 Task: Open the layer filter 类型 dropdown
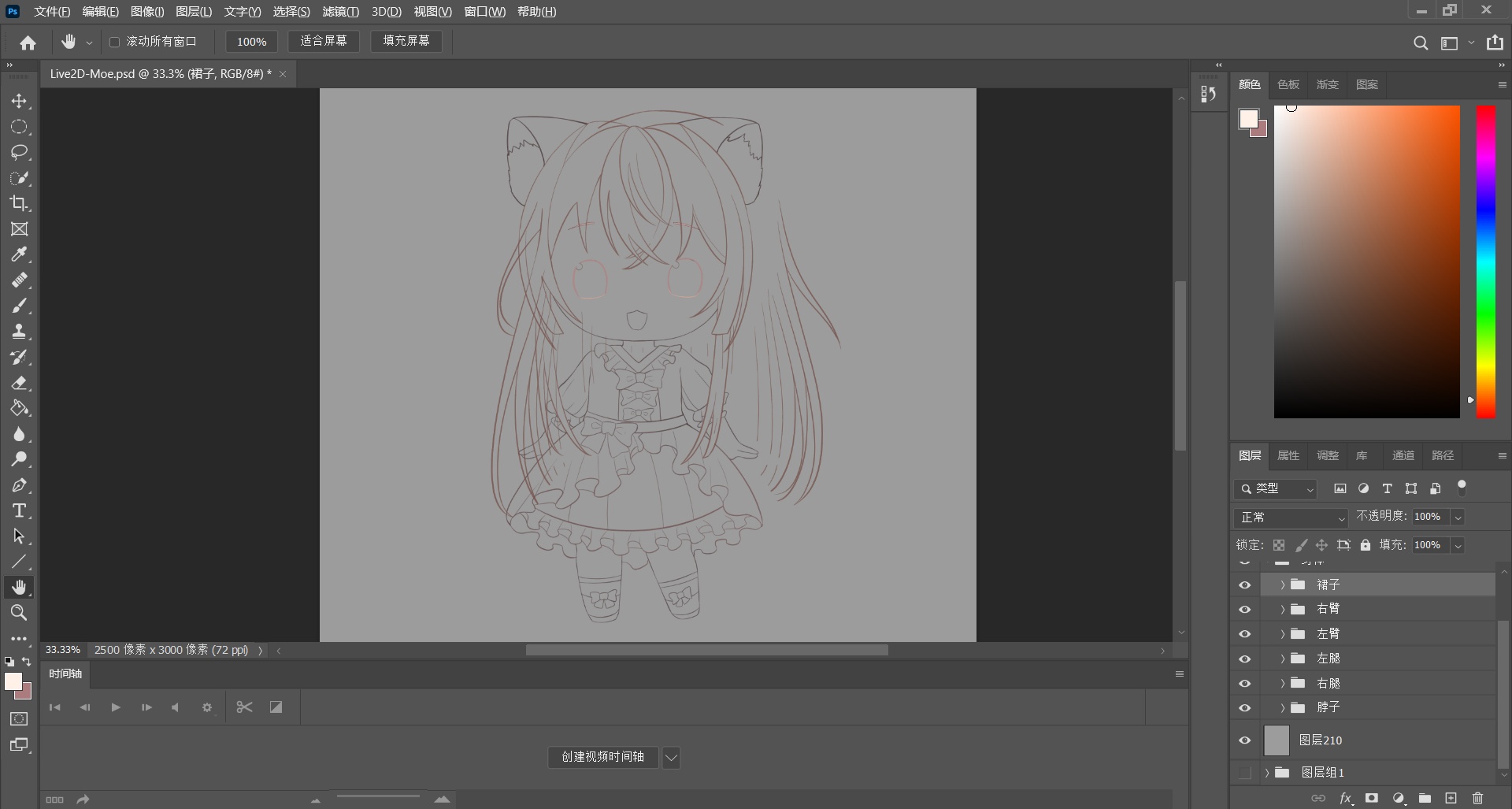coord(1275,489)
